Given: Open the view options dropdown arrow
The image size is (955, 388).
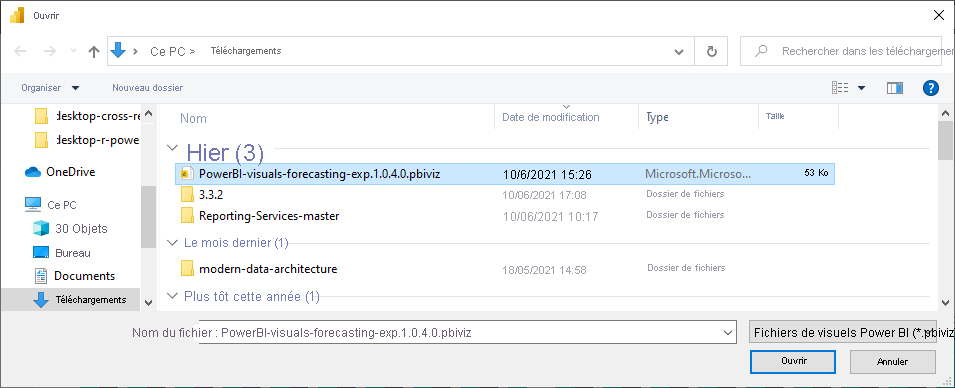Looking at the screenshot, I should tap(861, 88).
